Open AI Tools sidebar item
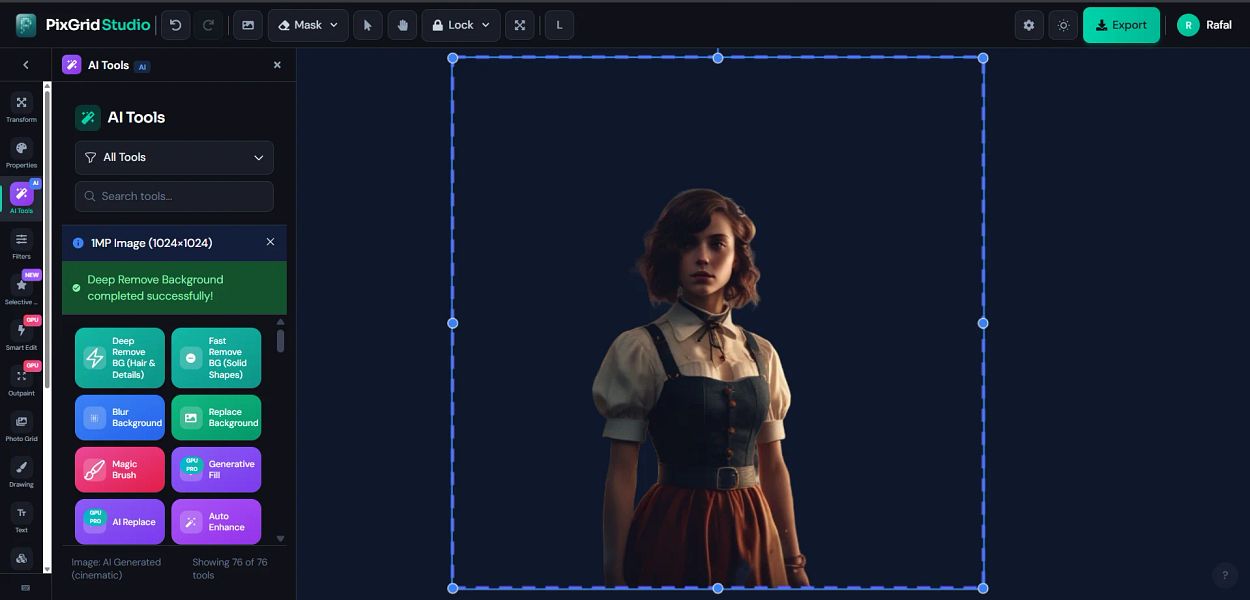The height and width of the screenshot is (600, 1250). (21, 198)
